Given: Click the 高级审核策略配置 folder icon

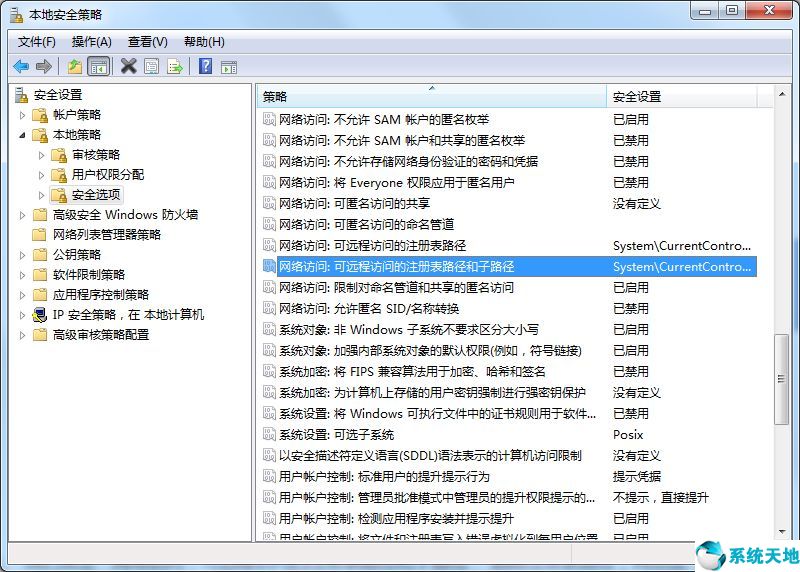Looking at the screenshot, I should [39, 335].
